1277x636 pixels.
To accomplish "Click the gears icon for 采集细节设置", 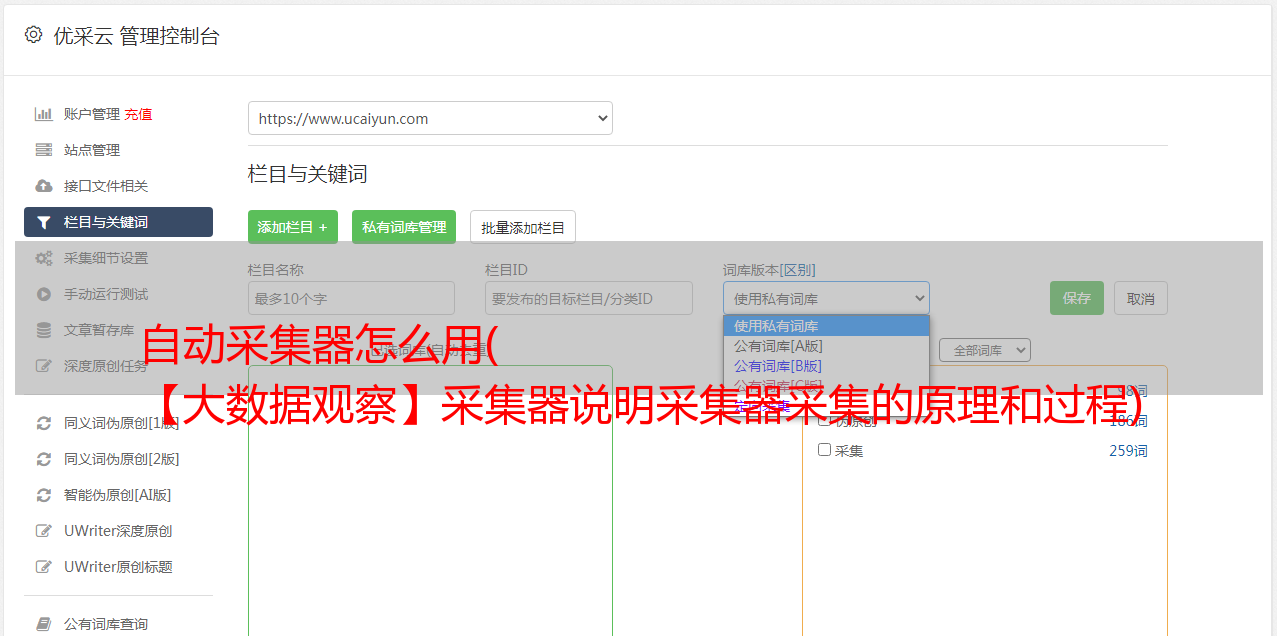I will pyautogui.click(x=43, y=258).
